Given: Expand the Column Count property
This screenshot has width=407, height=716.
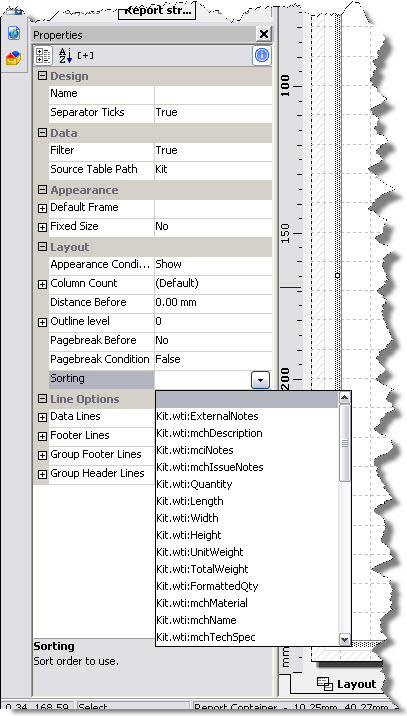Looking at the screenshot, I should 42,284.
